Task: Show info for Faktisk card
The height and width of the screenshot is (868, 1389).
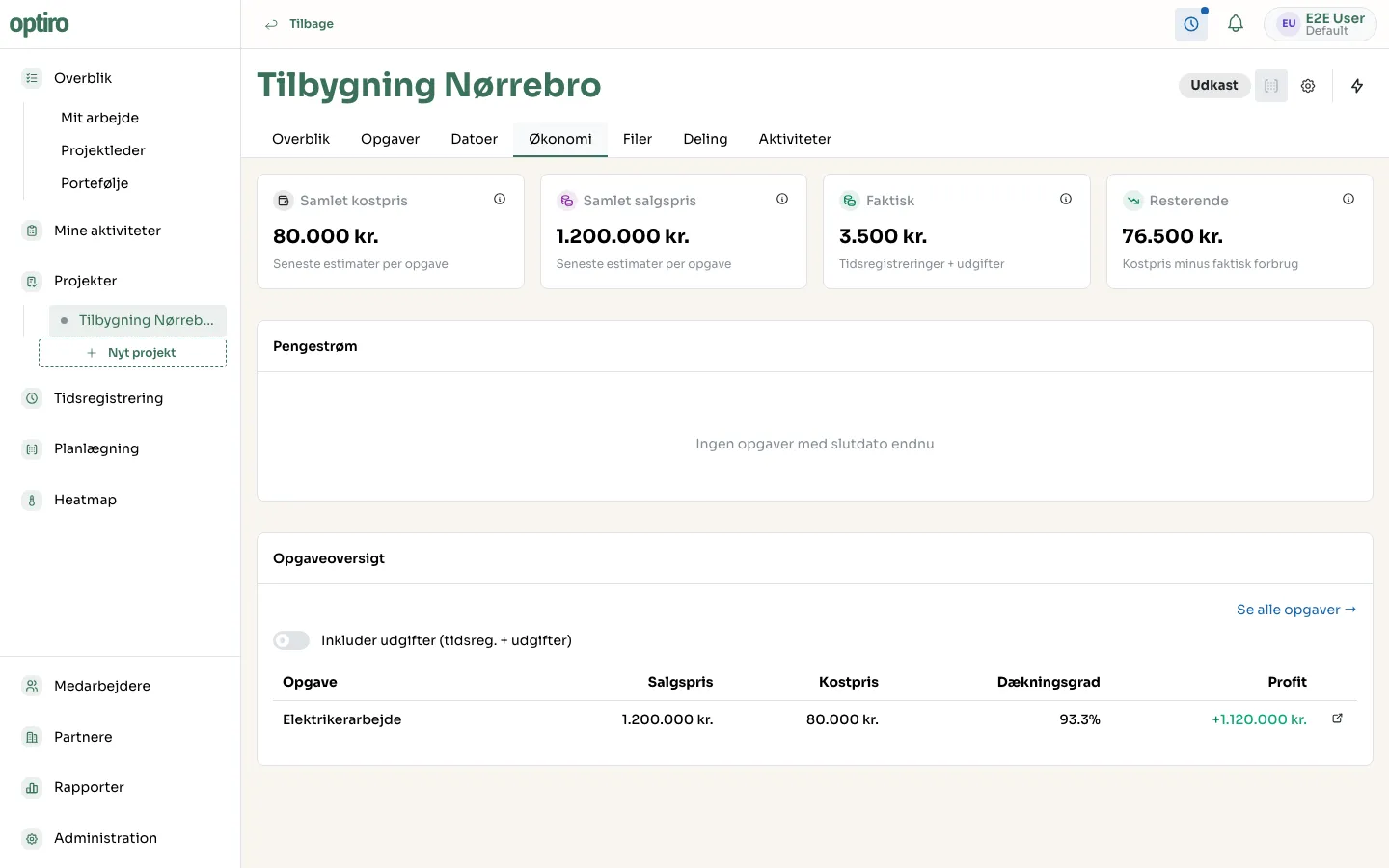Action: click(x=1066, y=199)
